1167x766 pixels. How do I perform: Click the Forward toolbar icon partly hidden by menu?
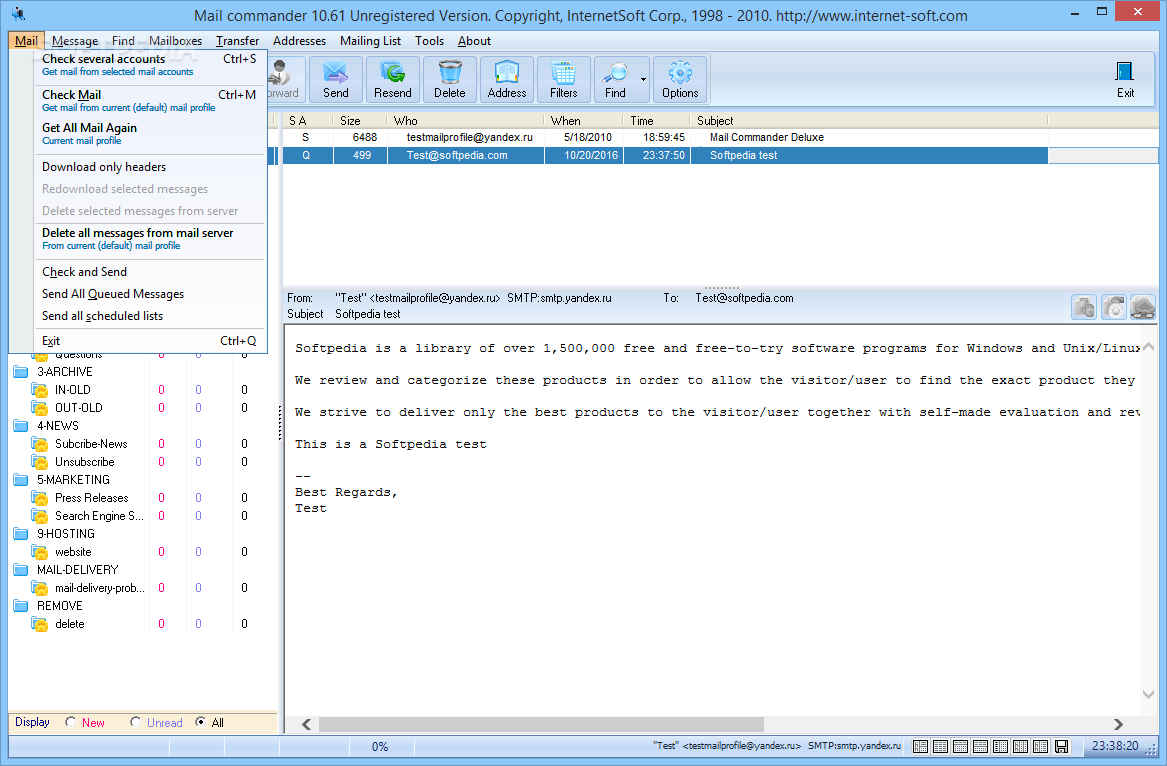click(x=285, y=79)
